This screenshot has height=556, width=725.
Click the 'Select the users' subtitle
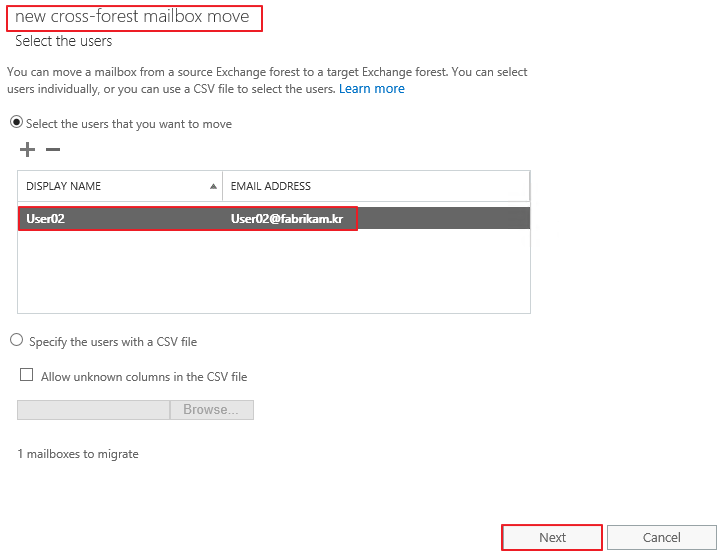[64, 41]
